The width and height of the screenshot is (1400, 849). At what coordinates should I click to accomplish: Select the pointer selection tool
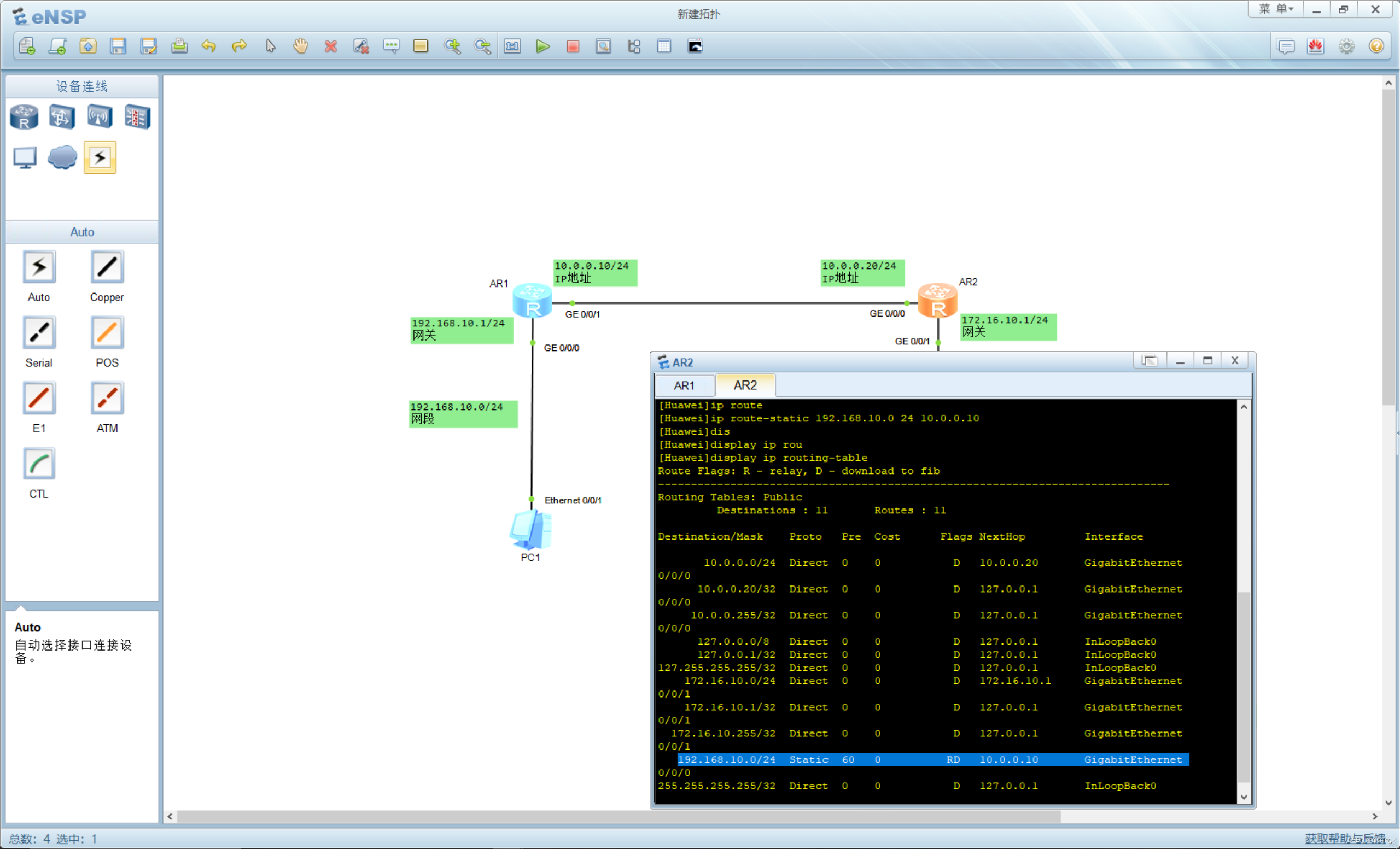click(271, 46)
